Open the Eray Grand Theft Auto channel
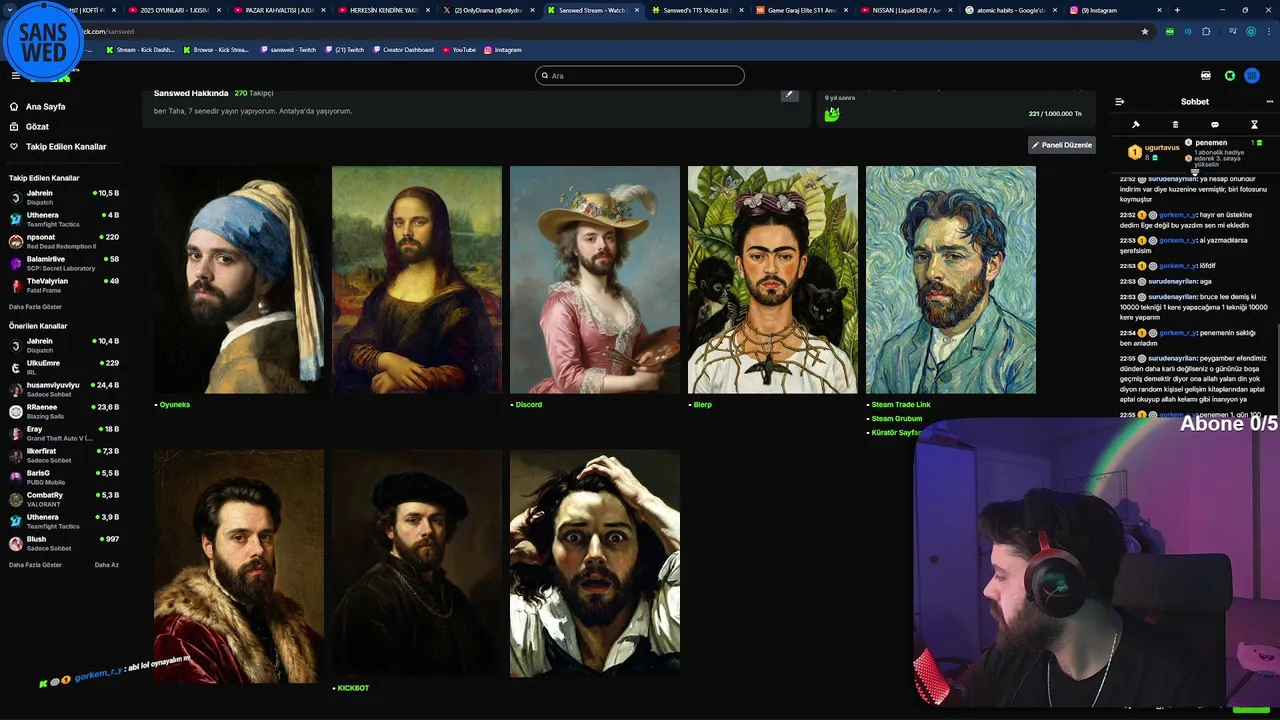The height and width of the screenshot is (720, 1280). click(x=64, y=433)
